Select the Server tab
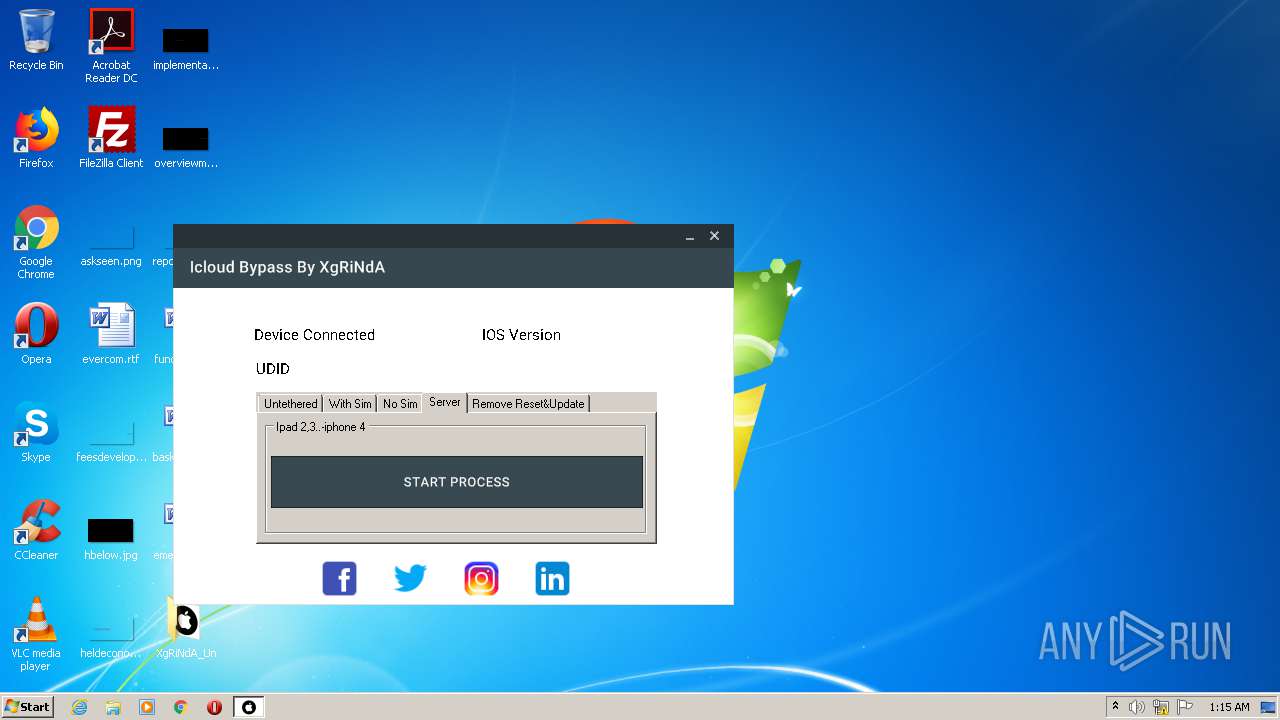 click(x=445, y=402)
